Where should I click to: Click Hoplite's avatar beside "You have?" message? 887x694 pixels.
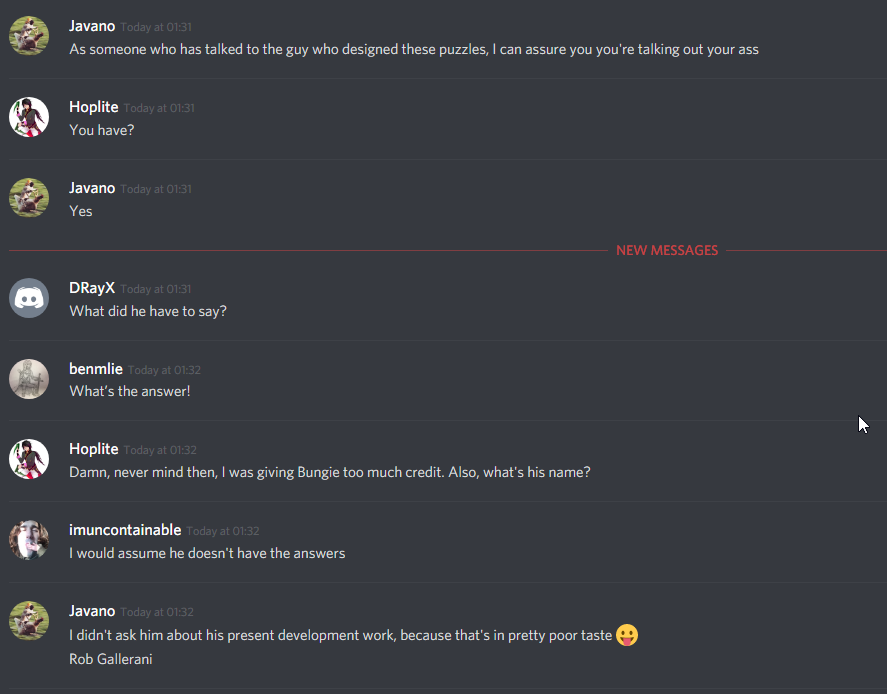pos(29,117)
